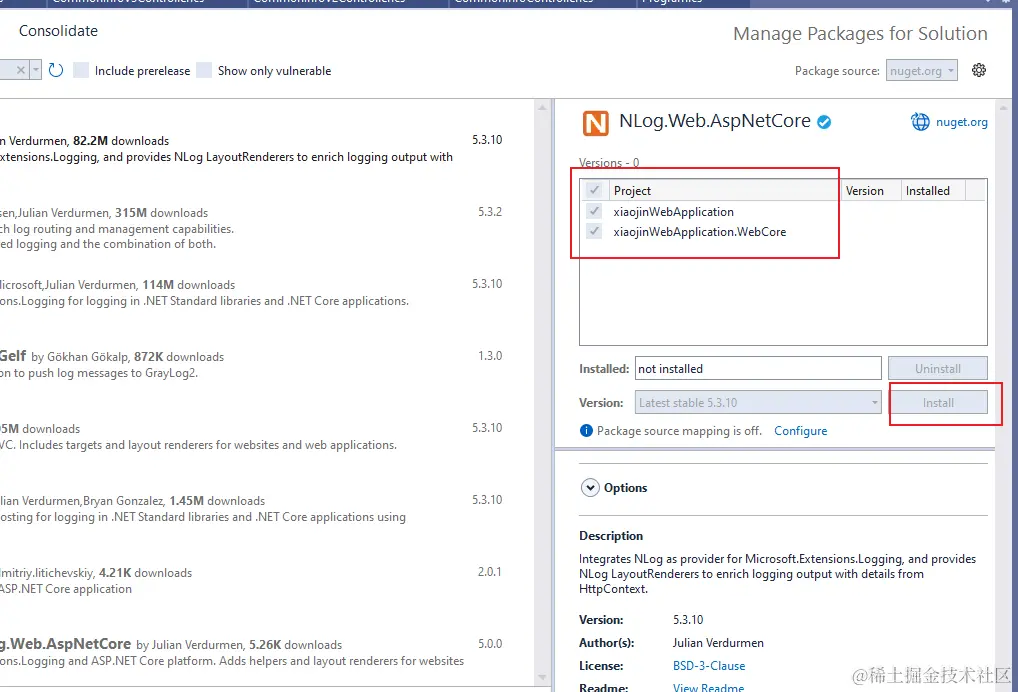Click the Uninstall button

pos(938,369)
